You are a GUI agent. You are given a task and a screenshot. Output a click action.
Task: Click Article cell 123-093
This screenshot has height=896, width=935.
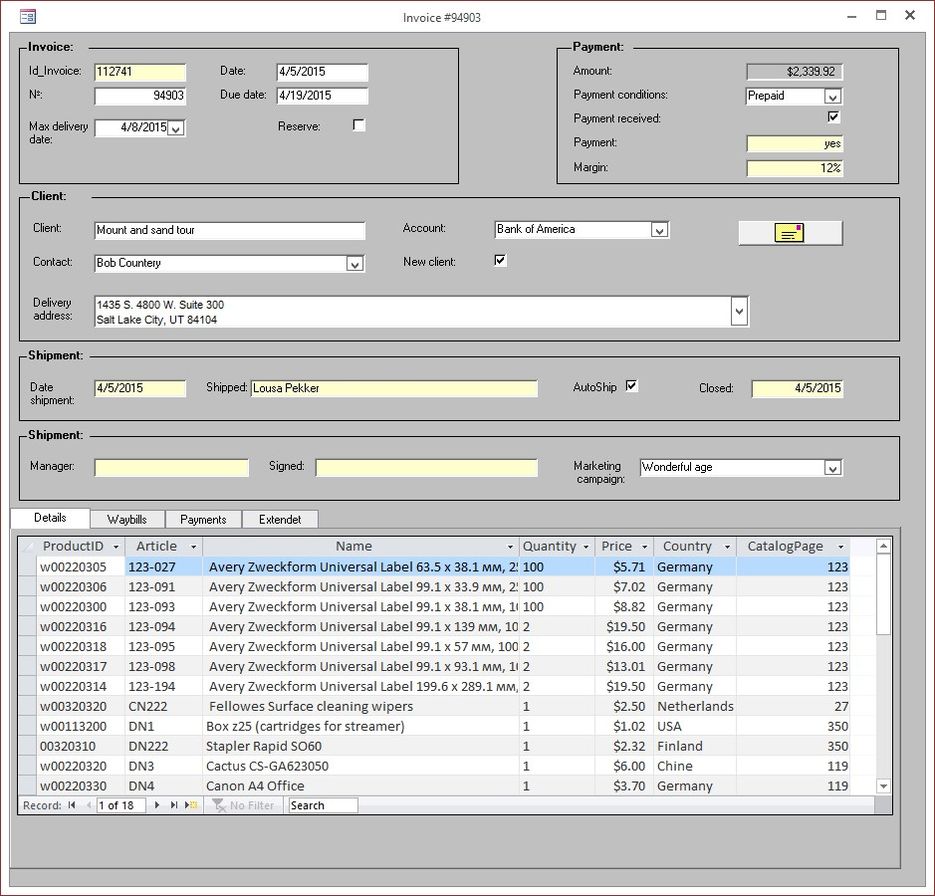163,607
